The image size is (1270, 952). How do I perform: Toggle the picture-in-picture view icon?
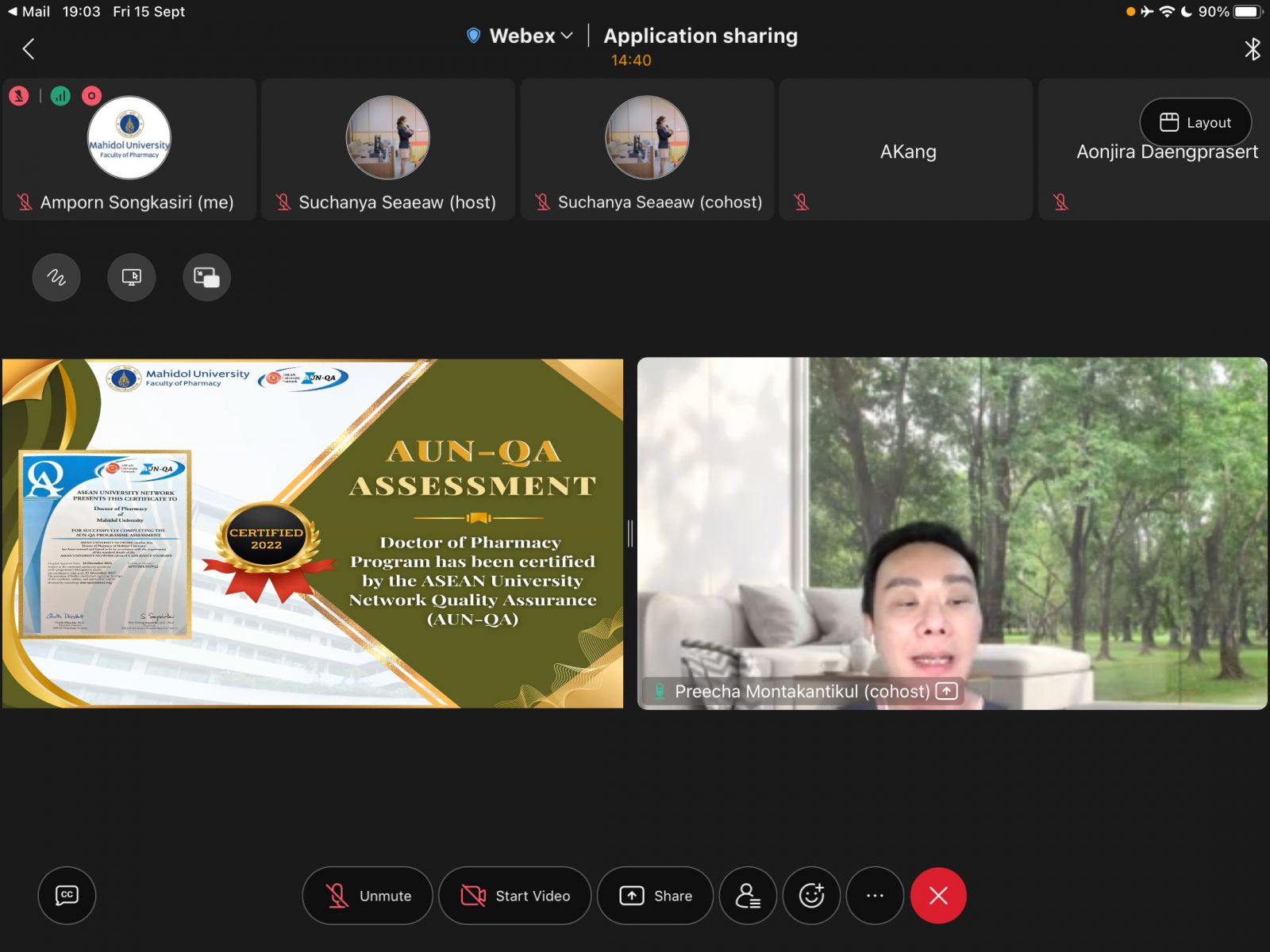(x=207, y=277)
